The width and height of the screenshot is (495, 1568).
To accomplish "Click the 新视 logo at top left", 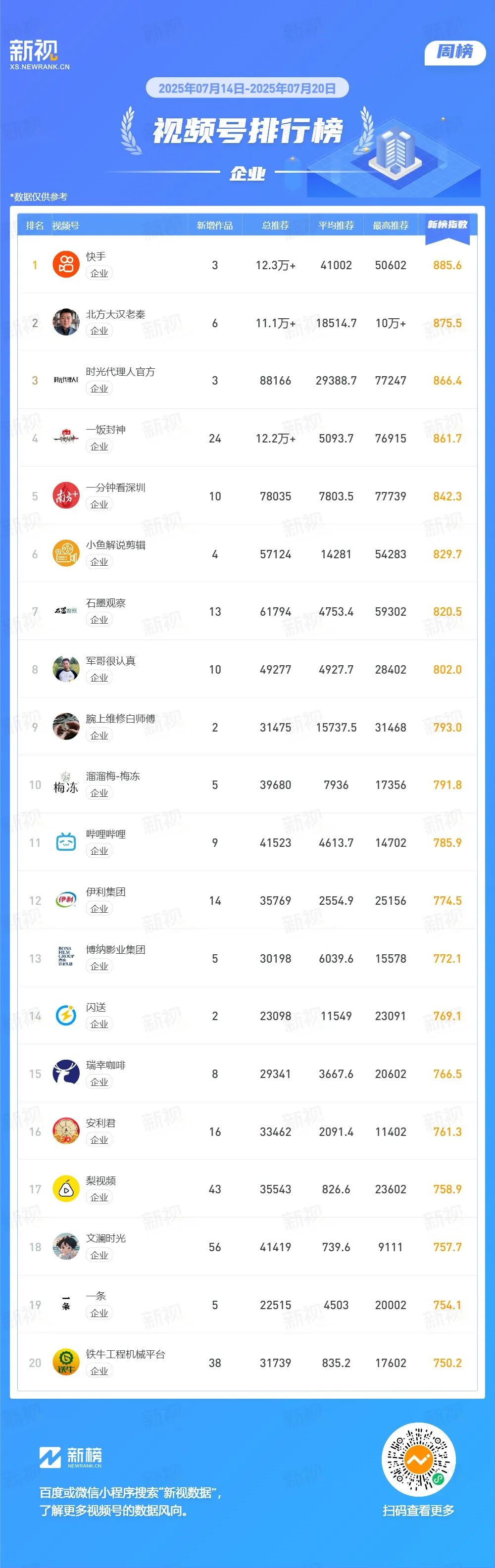I will pyautogui.click(x=39, y=54).
